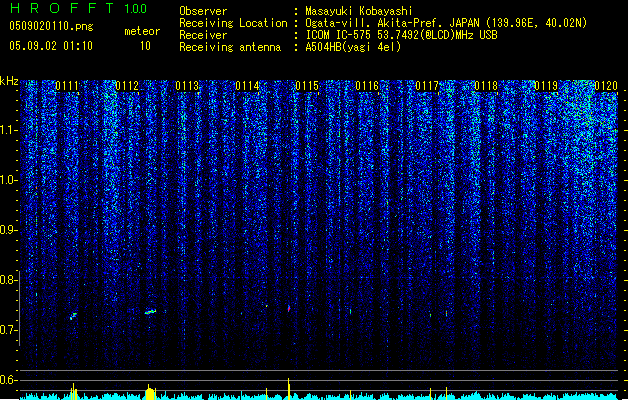Viewport: 629px width, 400px height.
Task: Click the 0.6 kHz frequency label
Action: click(x=9, y=380)
